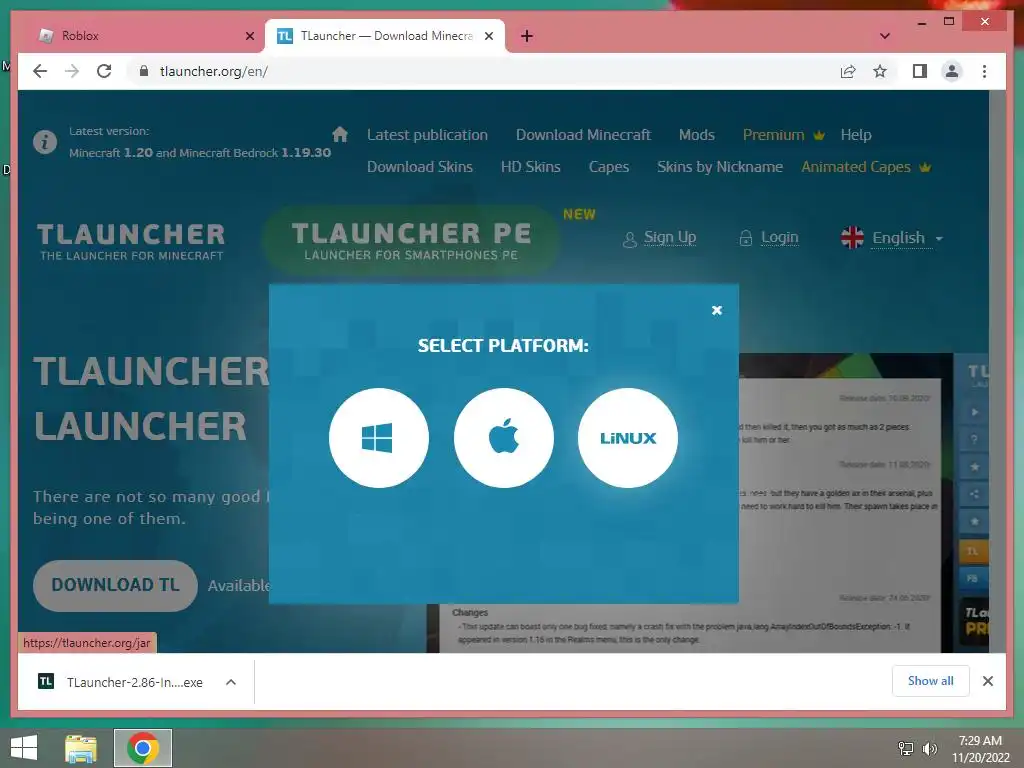Open the Mods menu item

[x=696, y=135]
